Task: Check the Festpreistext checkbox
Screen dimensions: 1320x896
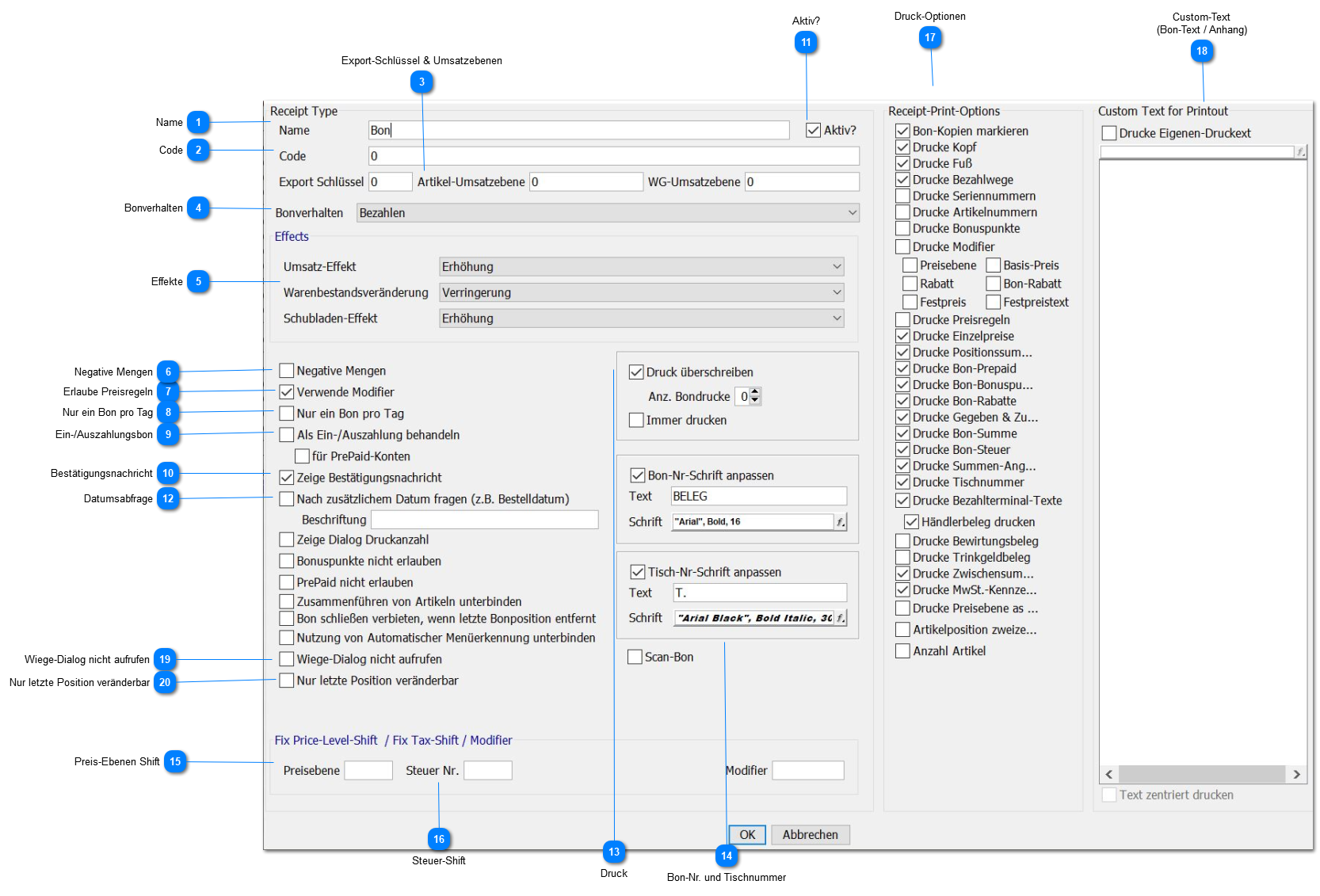Action: (x=994, y=302)
